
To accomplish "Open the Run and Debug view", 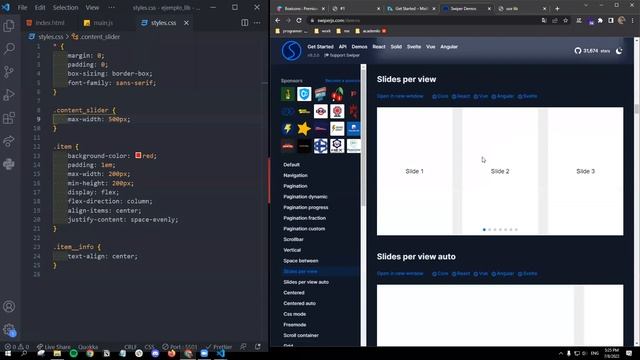I will coord(9,95).
